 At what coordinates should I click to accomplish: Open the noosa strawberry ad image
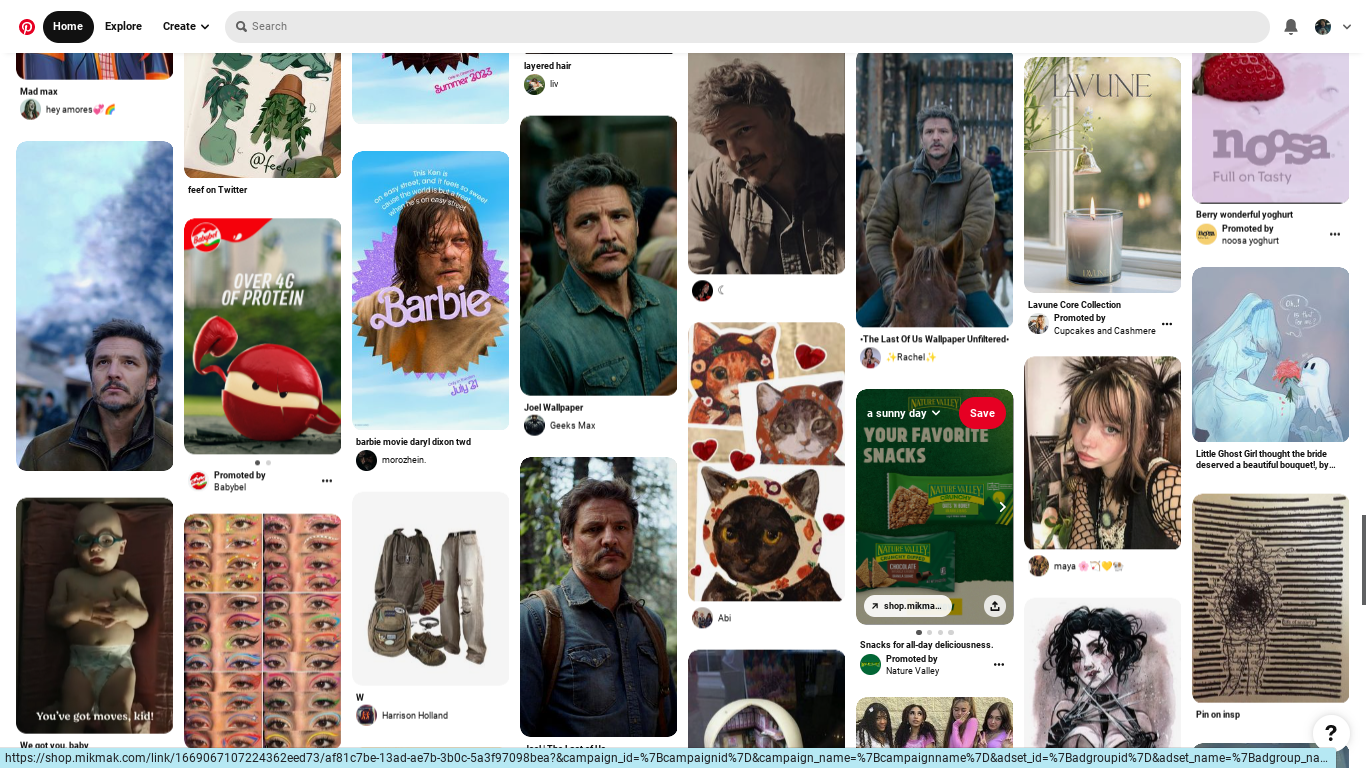pos(1270,128)
